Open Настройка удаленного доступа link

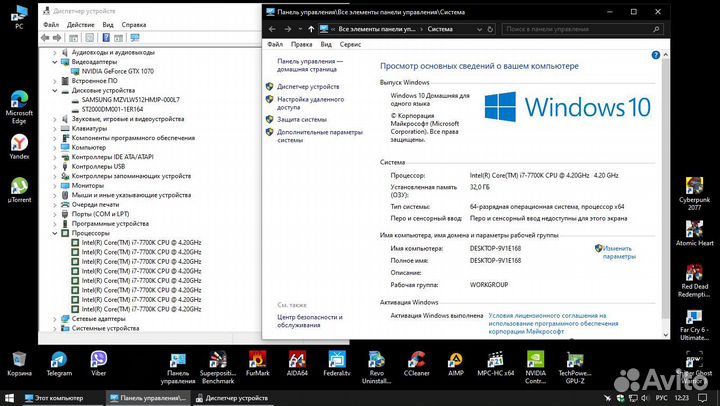pos(310,103)
